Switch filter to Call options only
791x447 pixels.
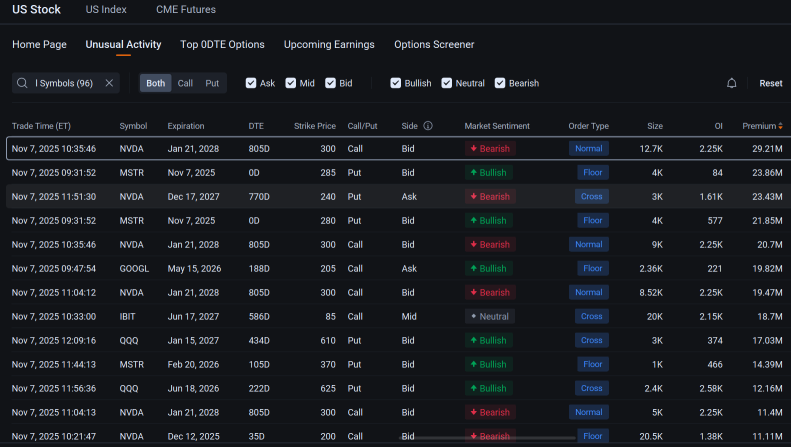pyautogui.click(x=185, y=83)
